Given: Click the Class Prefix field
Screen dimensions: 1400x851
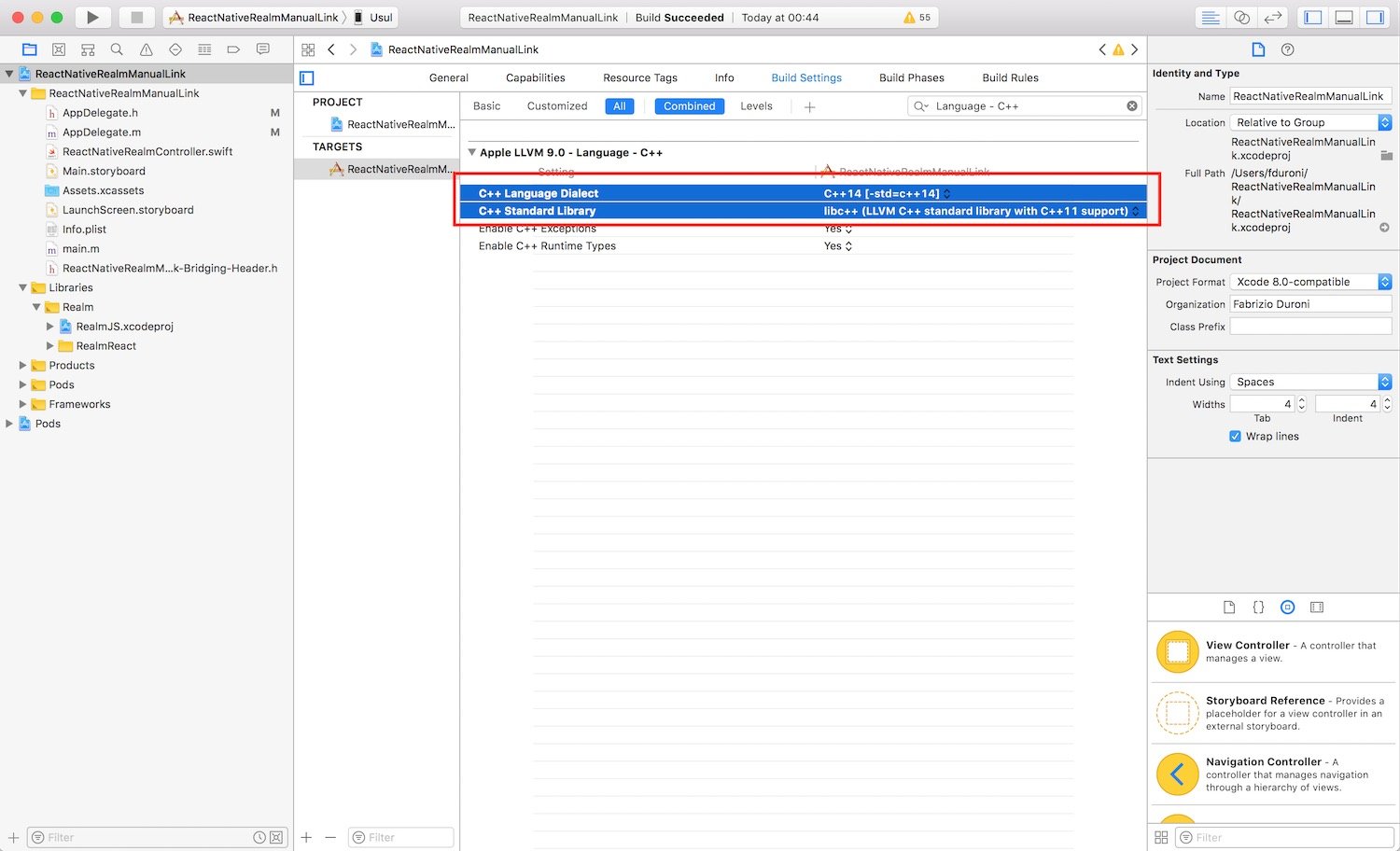Looking at the screenshot, I should pyautogui.click(x=1310, y=327).
